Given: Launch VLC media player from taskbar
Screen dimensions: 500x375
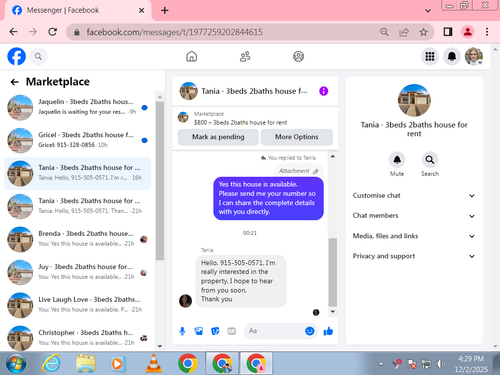Looking at the screenshot, I should coord(153,363).
